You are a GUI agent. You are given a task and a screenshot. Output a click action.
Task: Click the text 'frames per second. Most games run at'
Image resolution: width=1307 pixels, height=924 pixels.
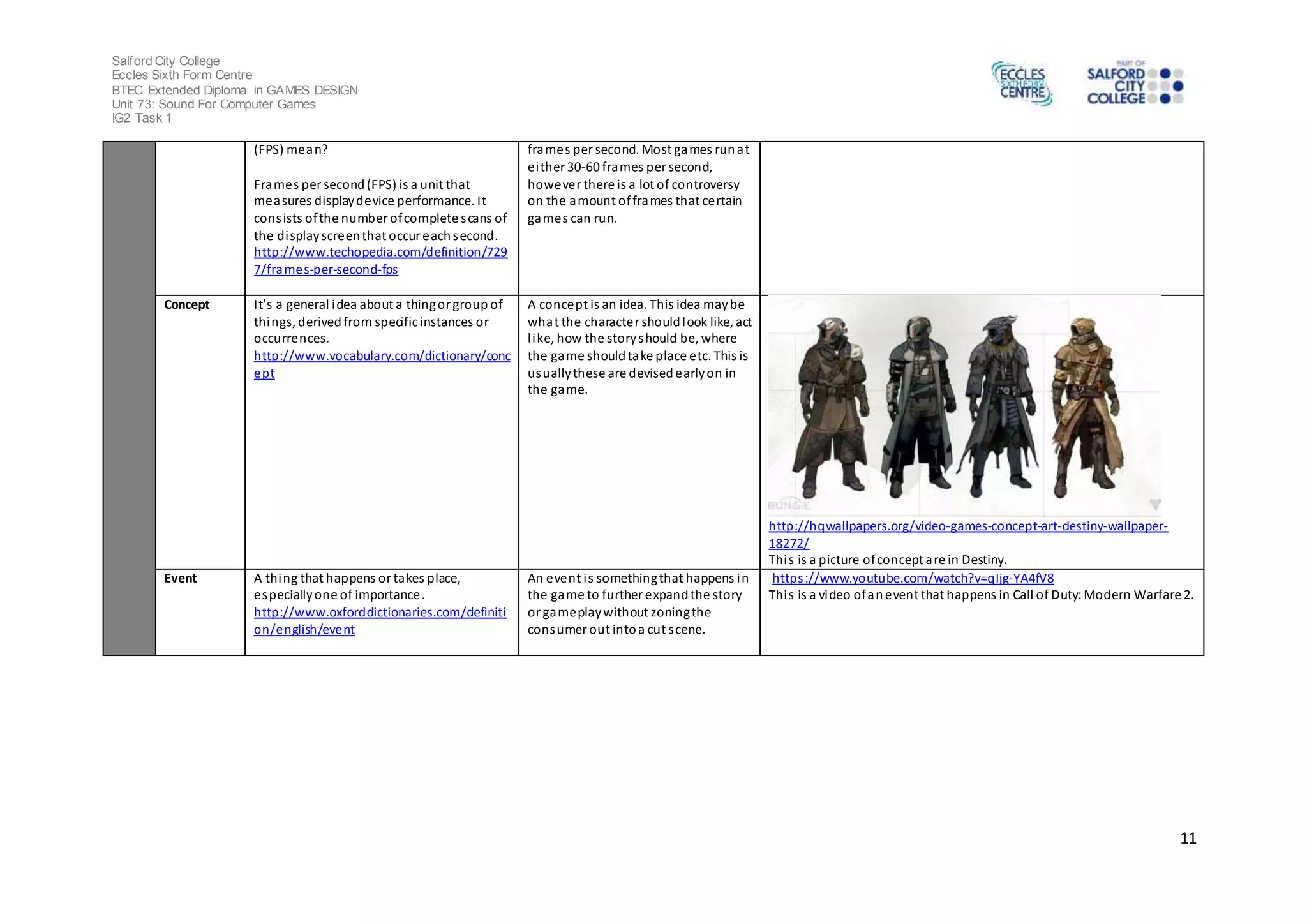click(x=638, y=149)
